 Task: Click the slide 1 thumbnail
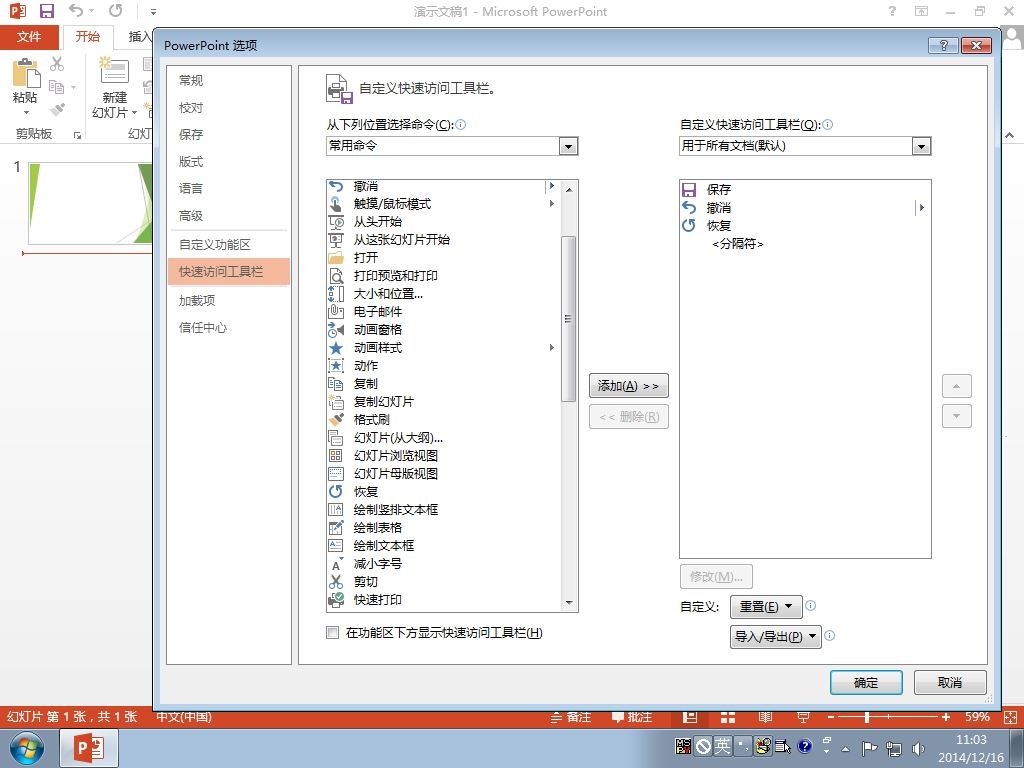(90, 203)
